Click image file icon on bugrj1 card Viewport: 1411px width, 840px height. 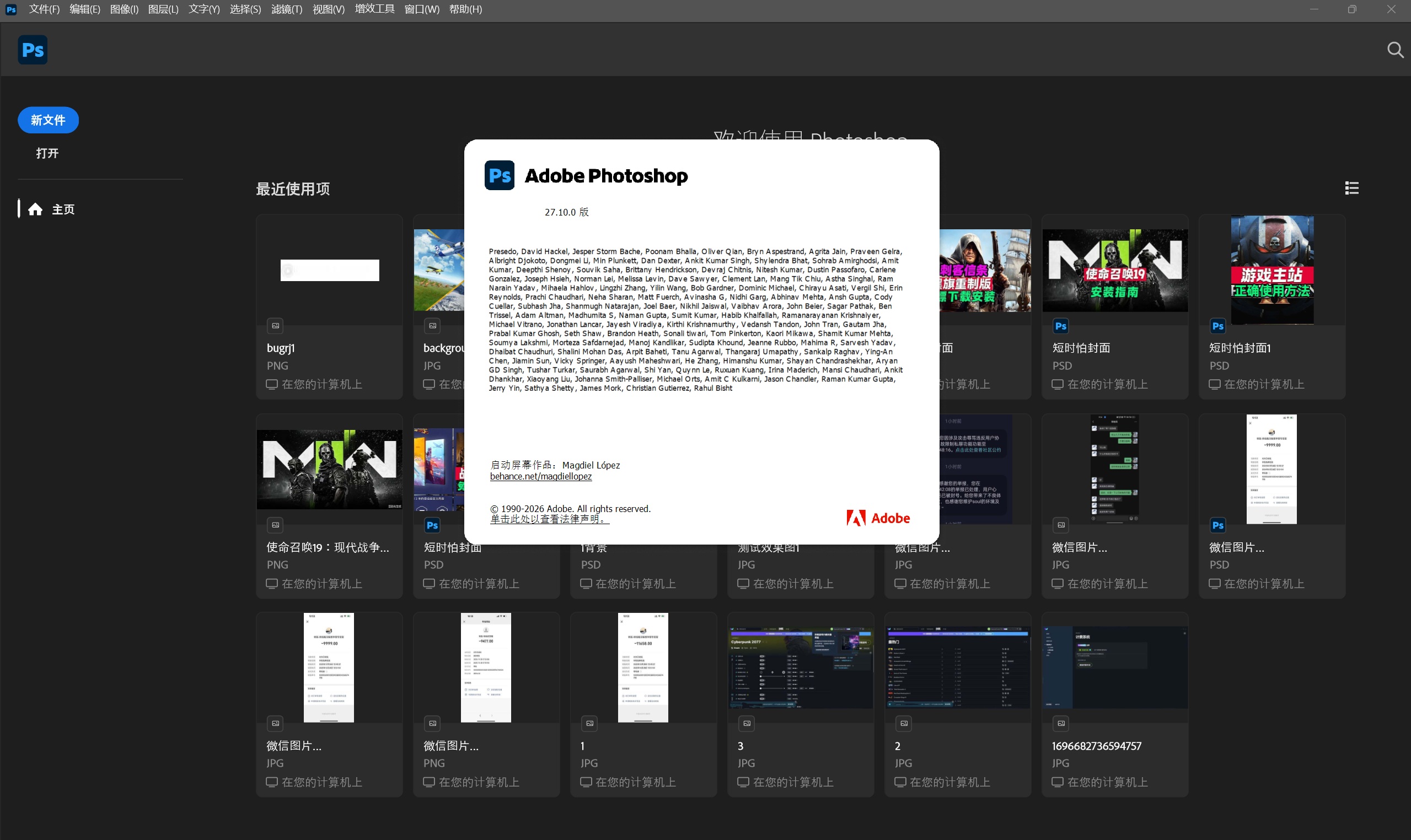[275, 325]
